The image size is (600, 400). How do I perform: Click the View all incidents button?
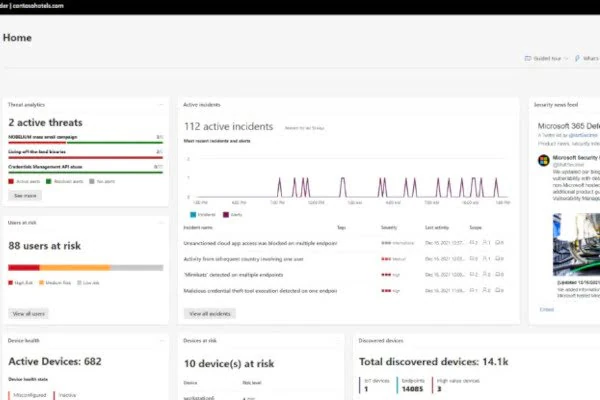tap(210, 314)
